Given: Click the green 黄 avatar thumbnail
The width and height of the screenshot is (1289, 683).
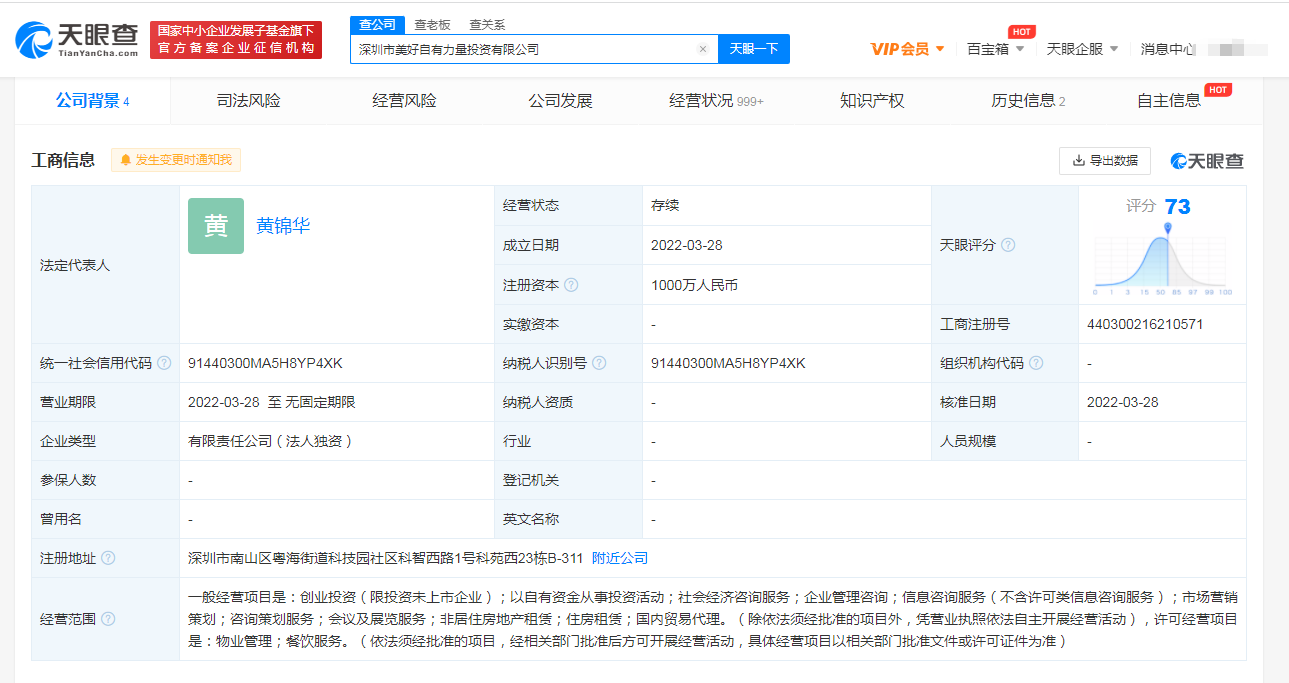Looking at the screenshot, I should click(x=216, y=226).
